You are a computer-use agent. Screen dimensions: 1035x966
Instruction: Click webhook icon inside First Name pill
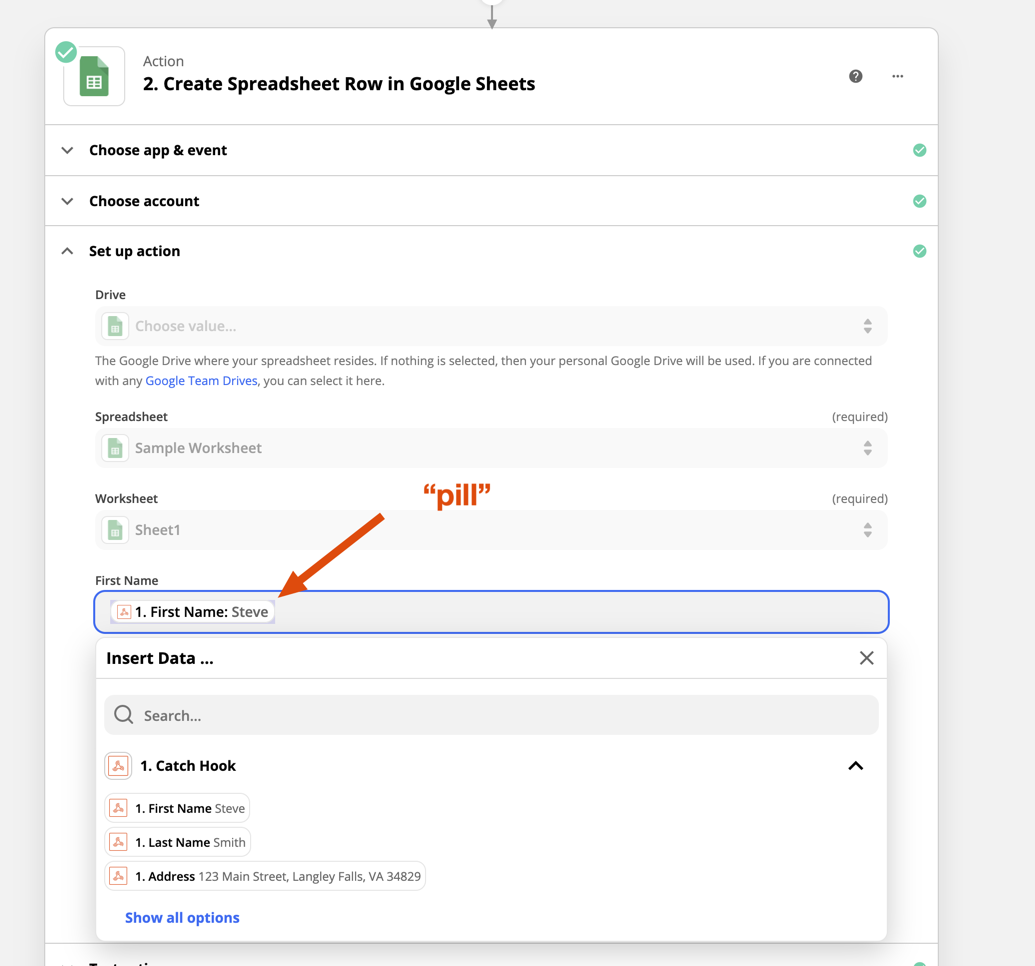pyautogui.click(x=123, y=612)
